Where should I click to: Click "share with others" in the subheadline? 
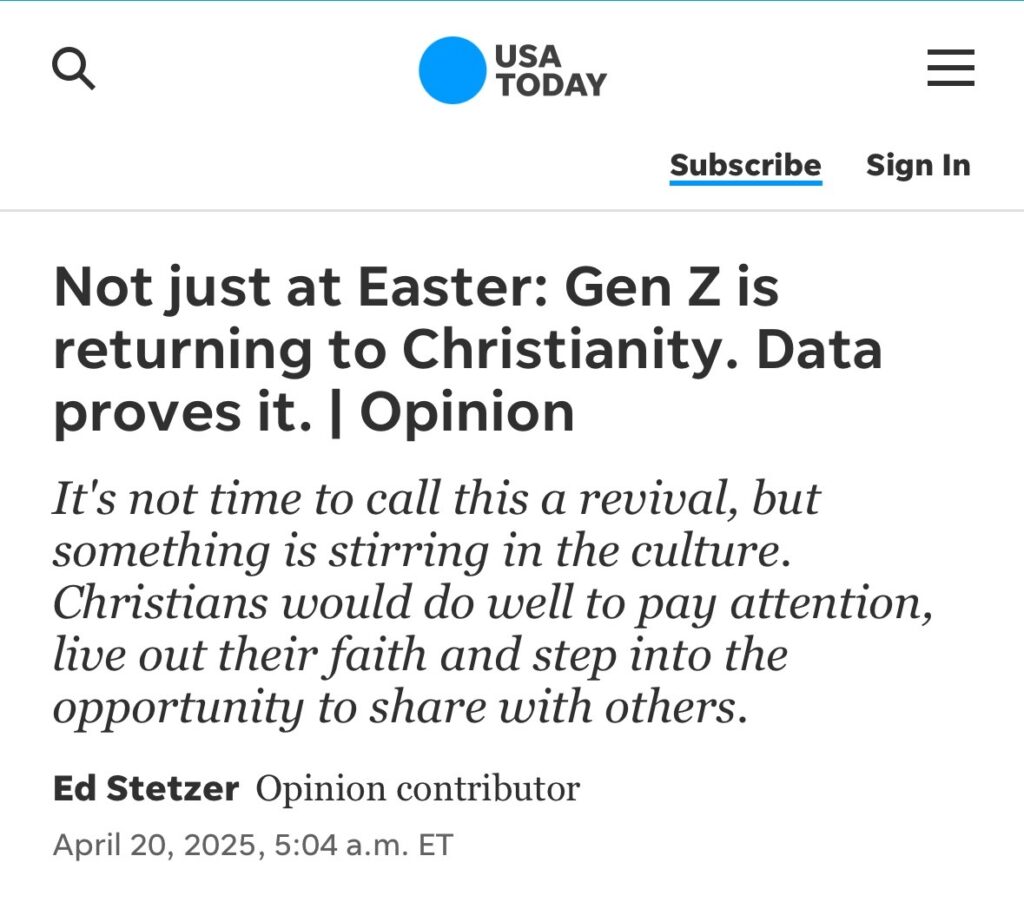558,708
